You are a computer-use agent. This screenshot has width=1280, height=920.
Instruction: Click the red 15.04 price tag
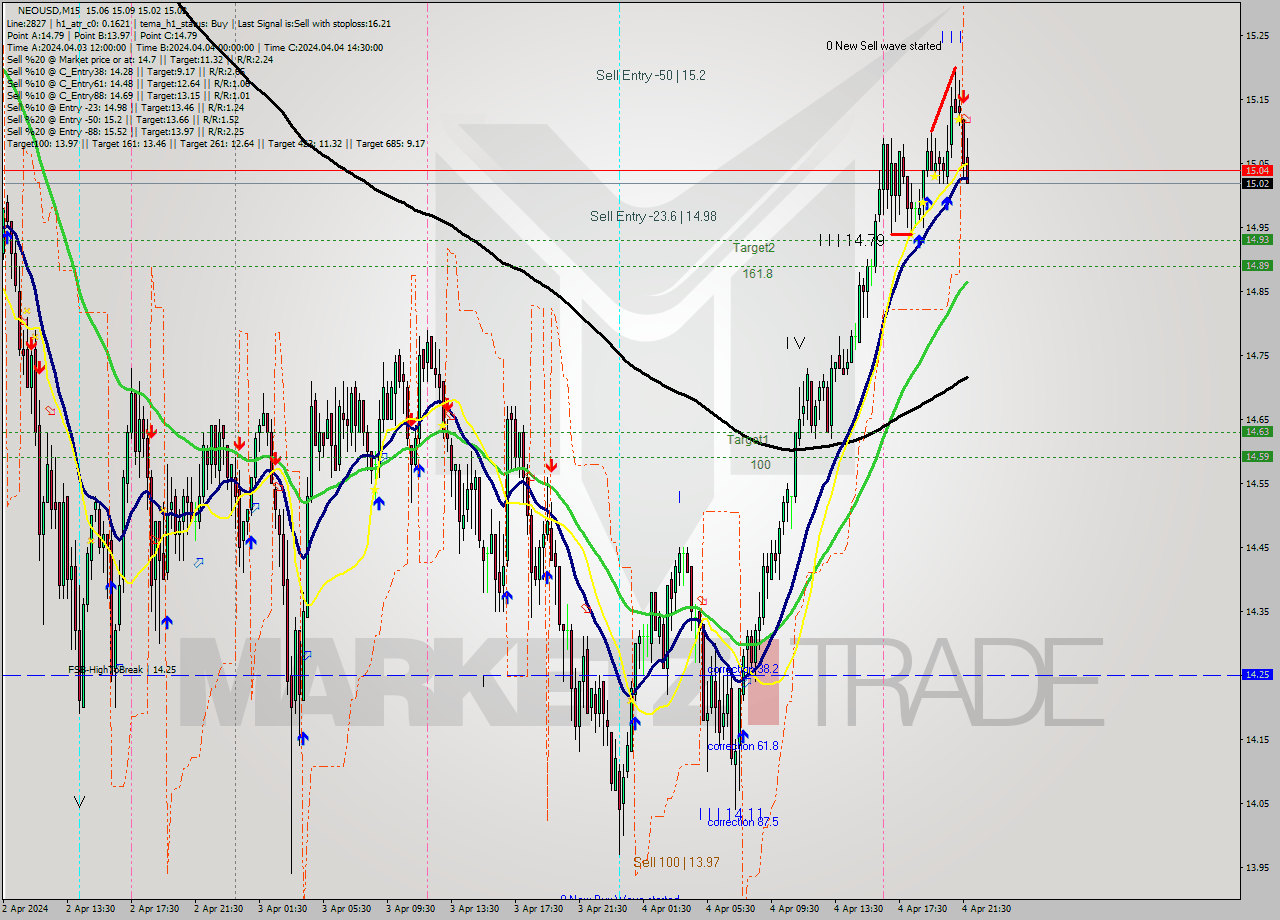pyautogui.click(x=1257, y=171)
